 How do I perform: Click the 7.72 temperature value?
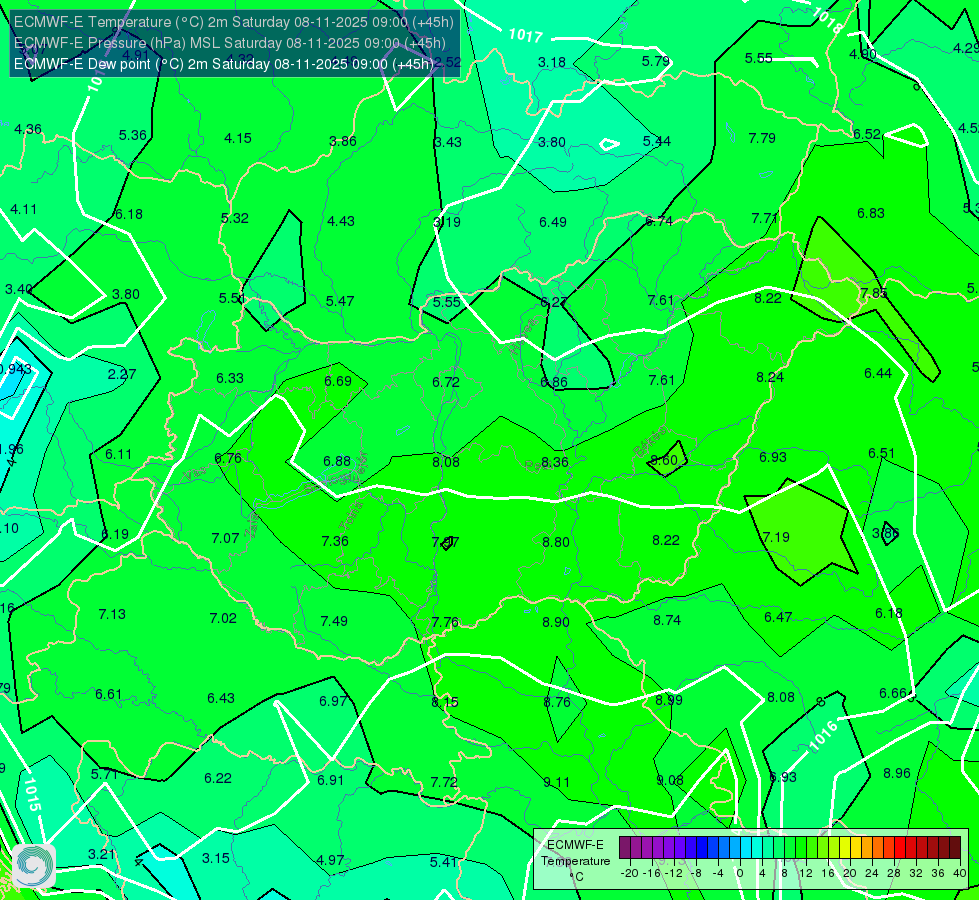click(444, 783)
